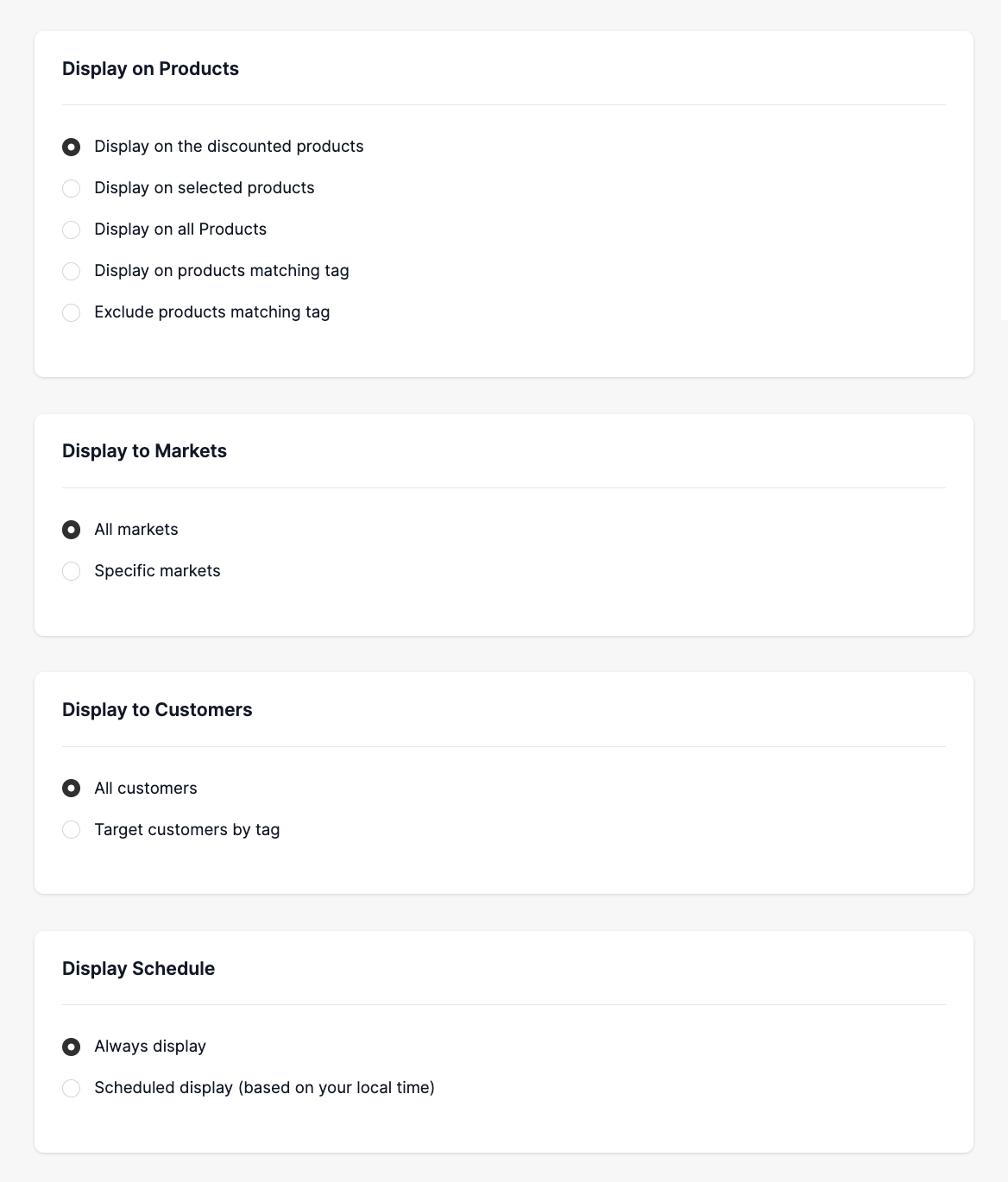1008x1182 pixels.
Task: Click the 'Target customers by tag' label text
Action: 186,830
